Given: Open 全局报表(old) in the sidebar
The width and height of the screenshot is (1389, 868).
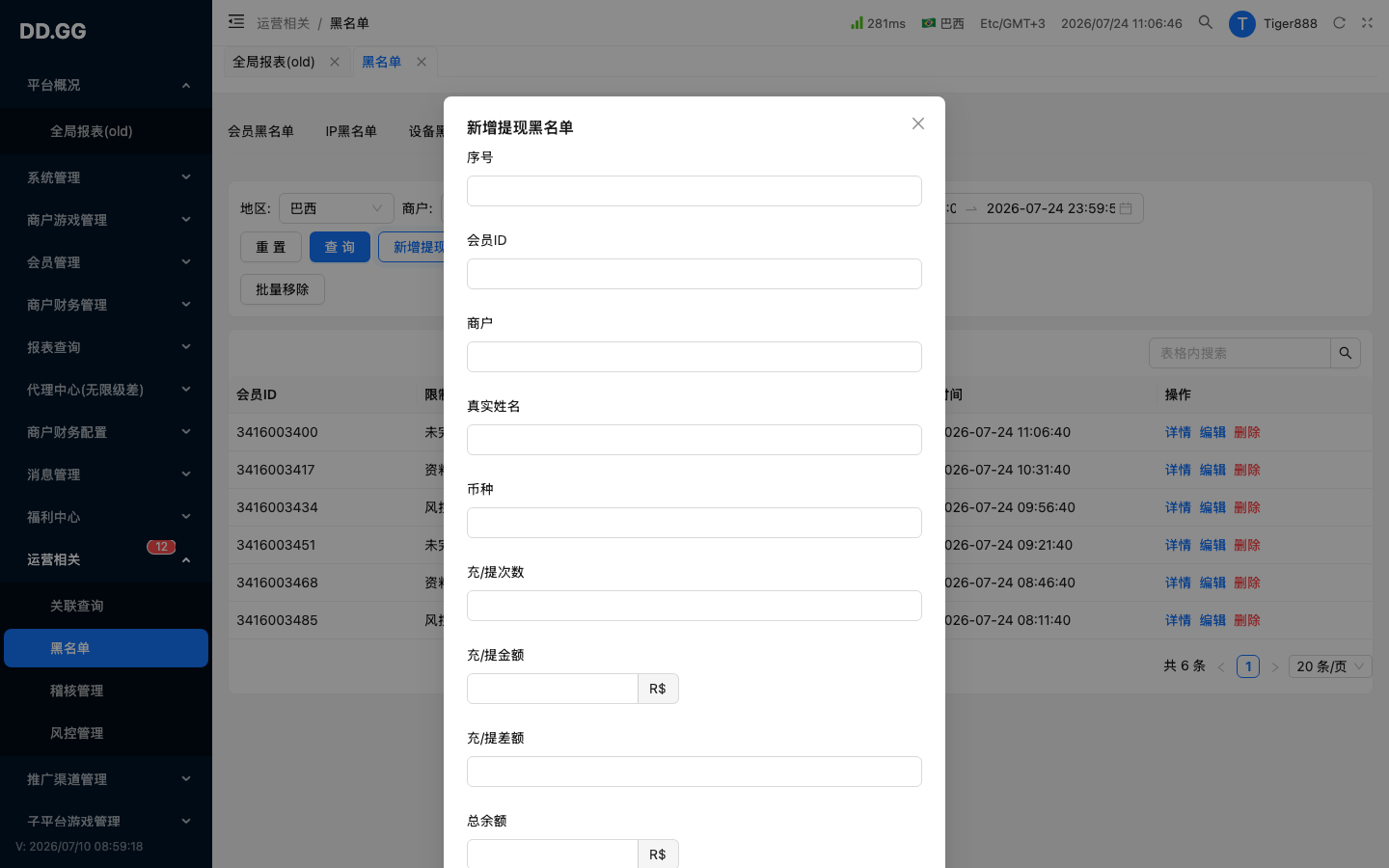Looking at the screenshot, I should [106, 131].
